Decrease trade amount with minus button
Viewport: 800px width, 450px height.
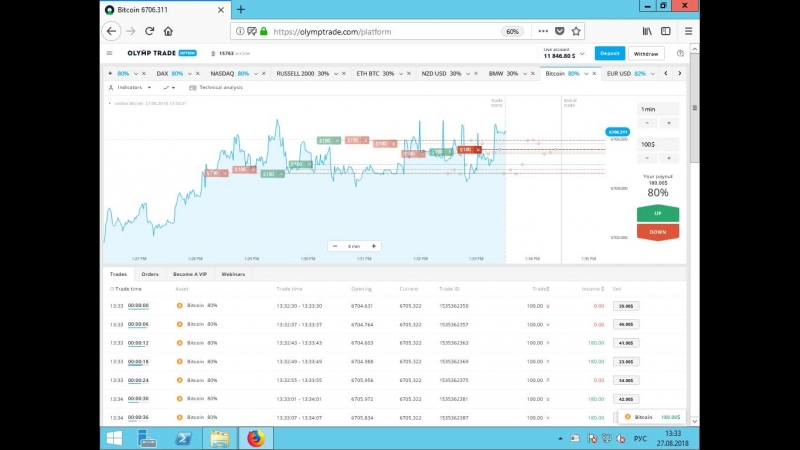tap(647, 158)
